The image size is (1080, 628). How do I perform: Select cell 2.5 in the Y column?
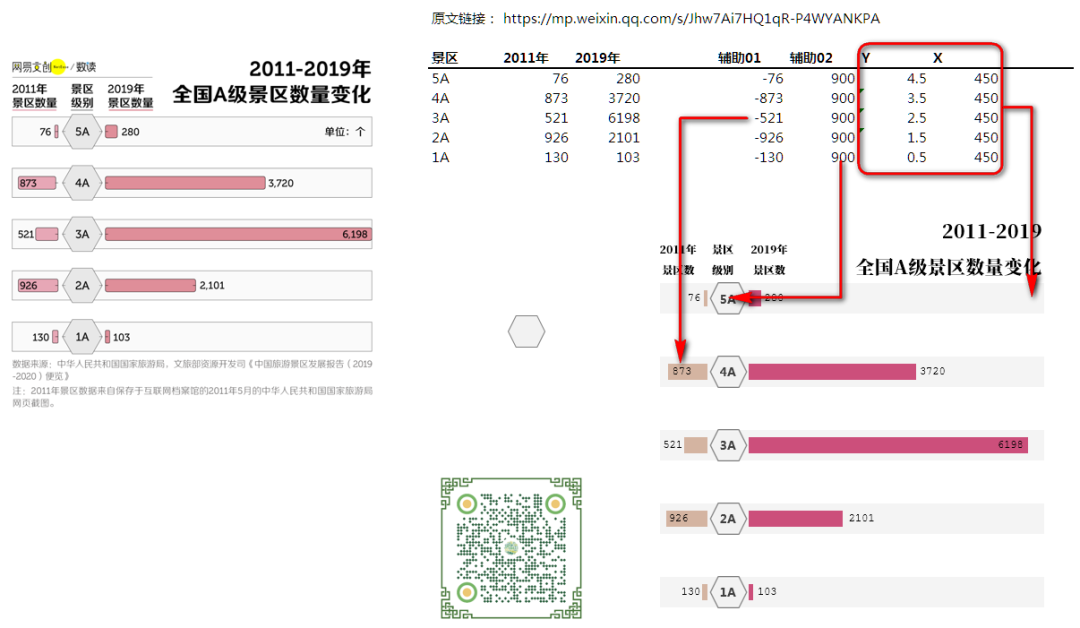pyautogui.click(x=916, y=118)
